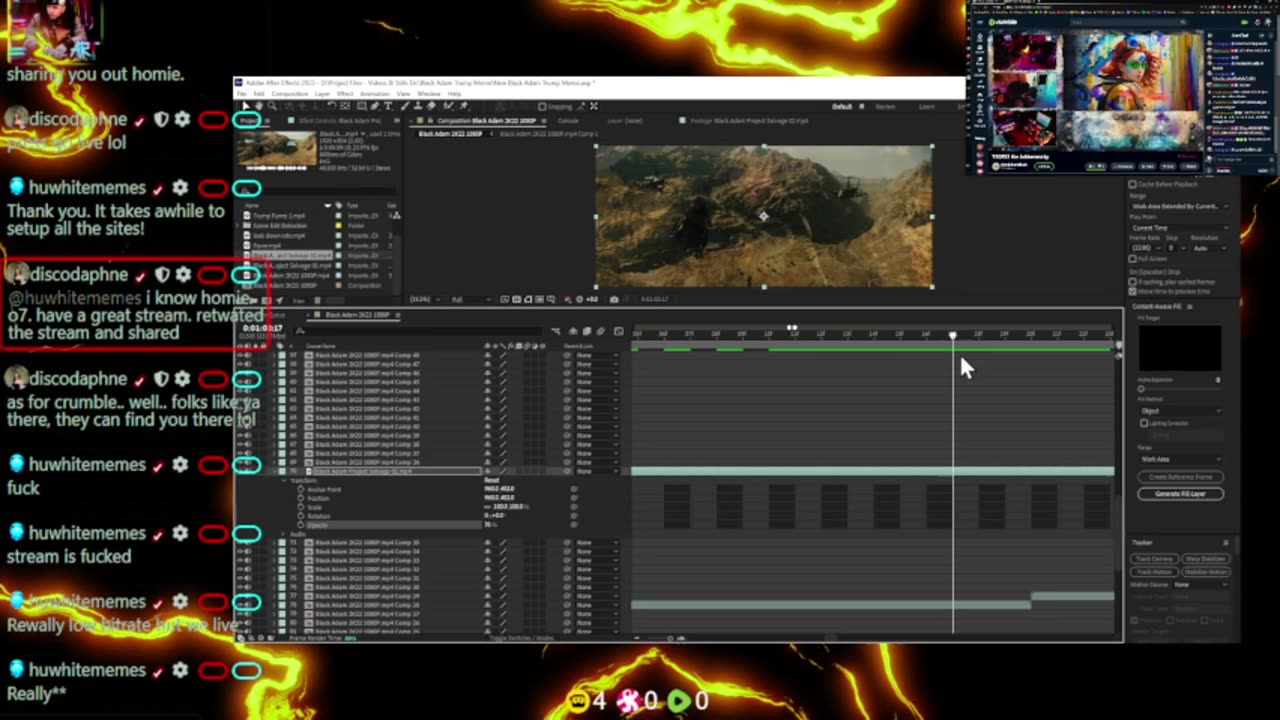Screen dimensions: 1280x720
Task: Switch to the Review workspace
Action: 885,106
